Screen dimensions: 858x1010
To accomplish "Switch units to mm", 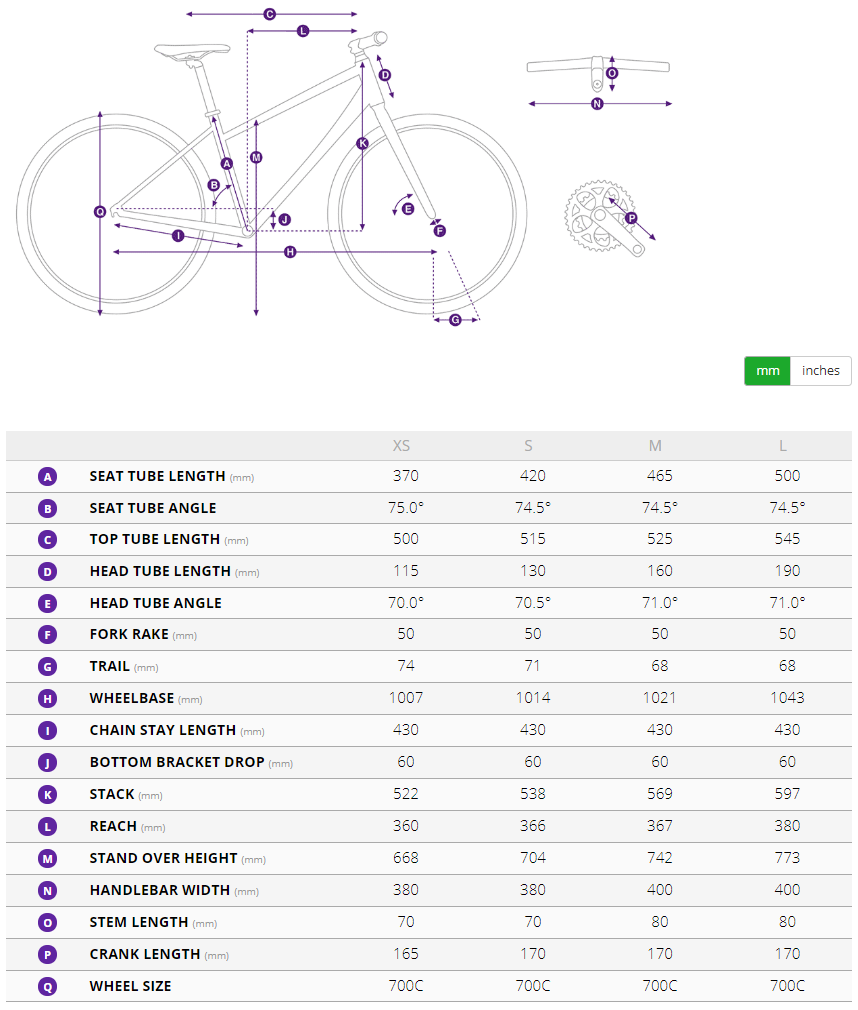I will [767, 371].
